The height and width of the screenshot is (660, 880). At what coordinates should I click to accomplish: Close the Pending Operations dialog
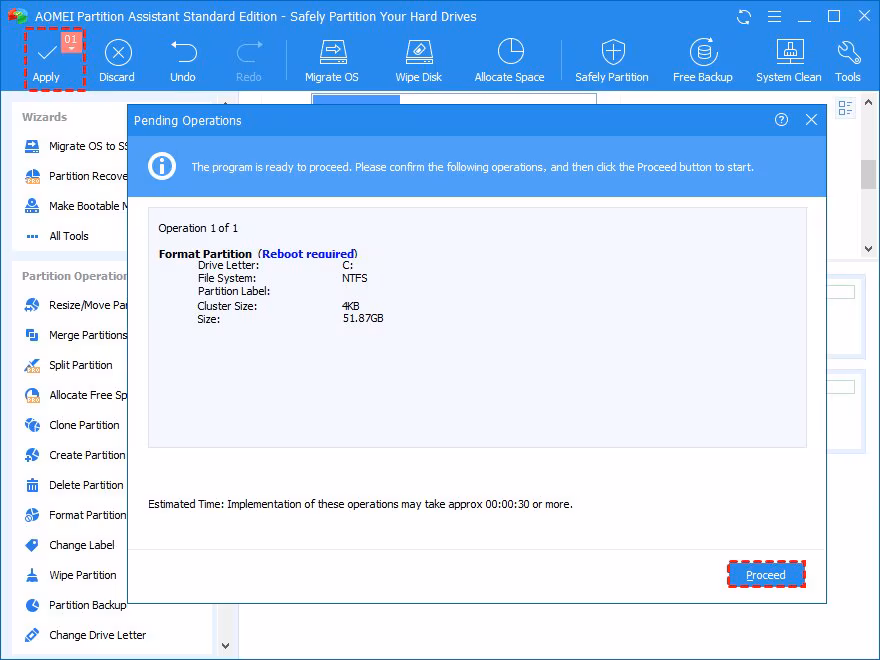click(811, 120)
